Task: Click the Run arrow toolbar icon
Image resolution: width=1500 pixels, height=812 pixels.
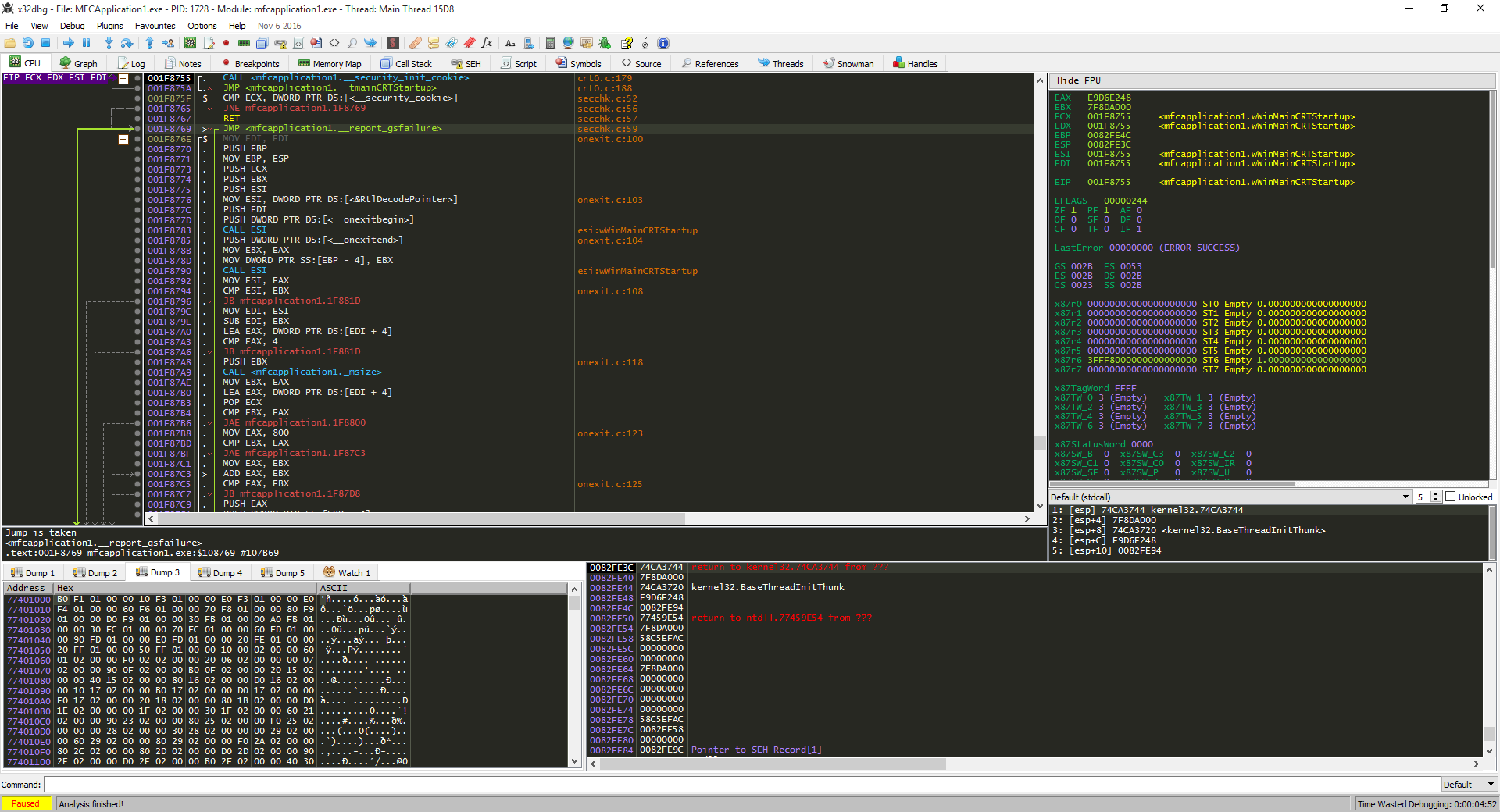Action: pyautogui.click(x=69, y=43)
